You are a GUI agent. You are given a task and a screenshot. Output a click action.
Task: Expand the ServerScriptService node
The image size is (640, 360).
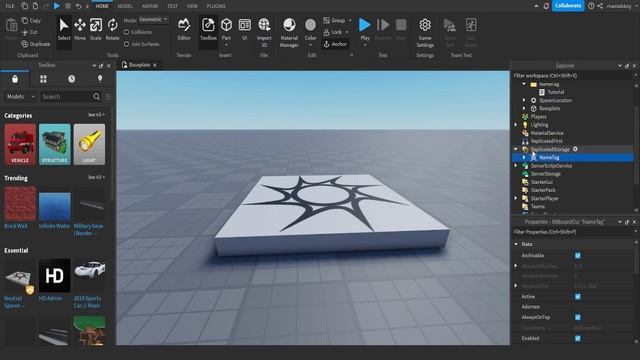tap(516, 166)
